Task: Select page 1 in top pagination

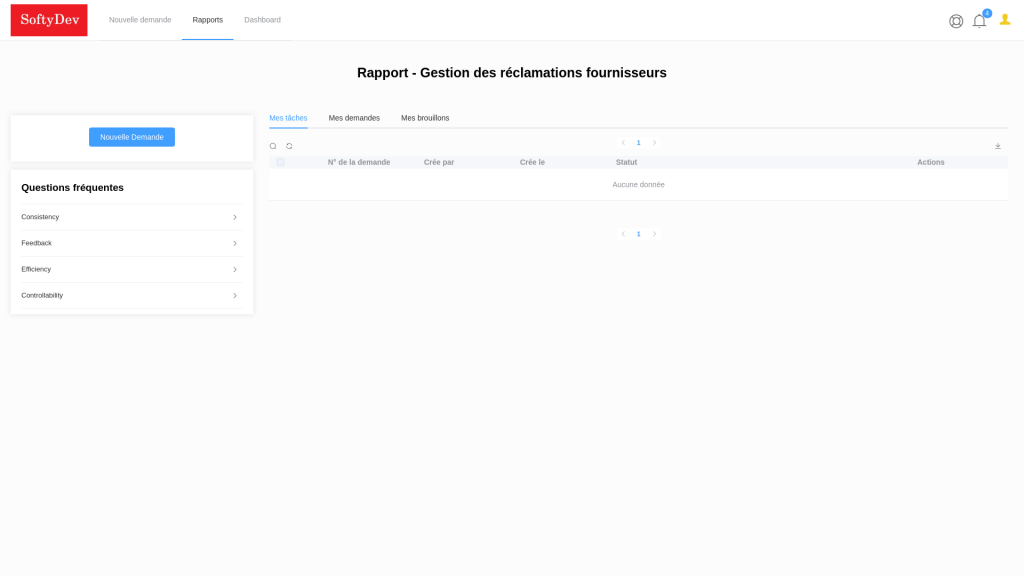Action: pos(639,142)
